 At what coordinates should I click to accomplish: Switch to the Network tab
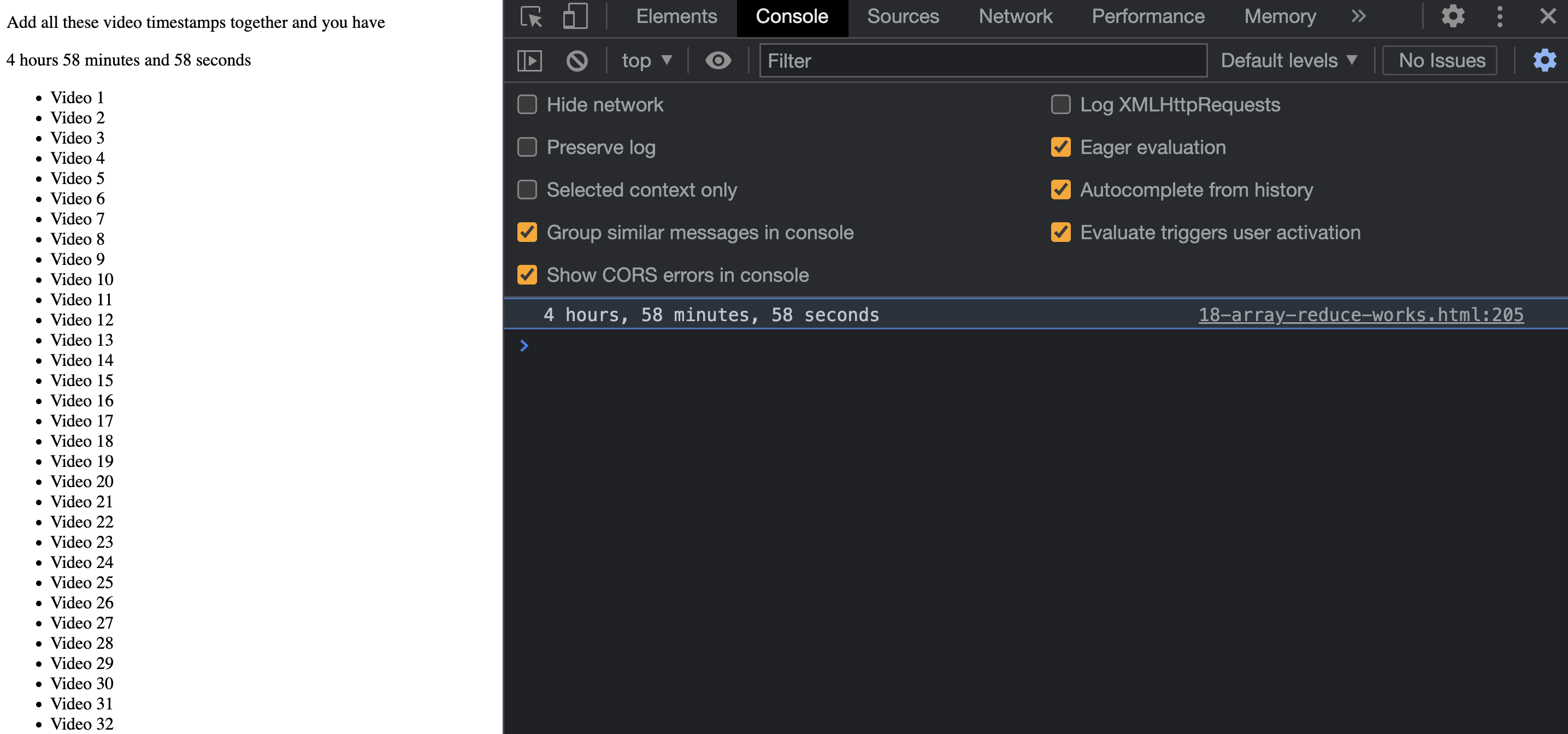tap(1015, 16)
